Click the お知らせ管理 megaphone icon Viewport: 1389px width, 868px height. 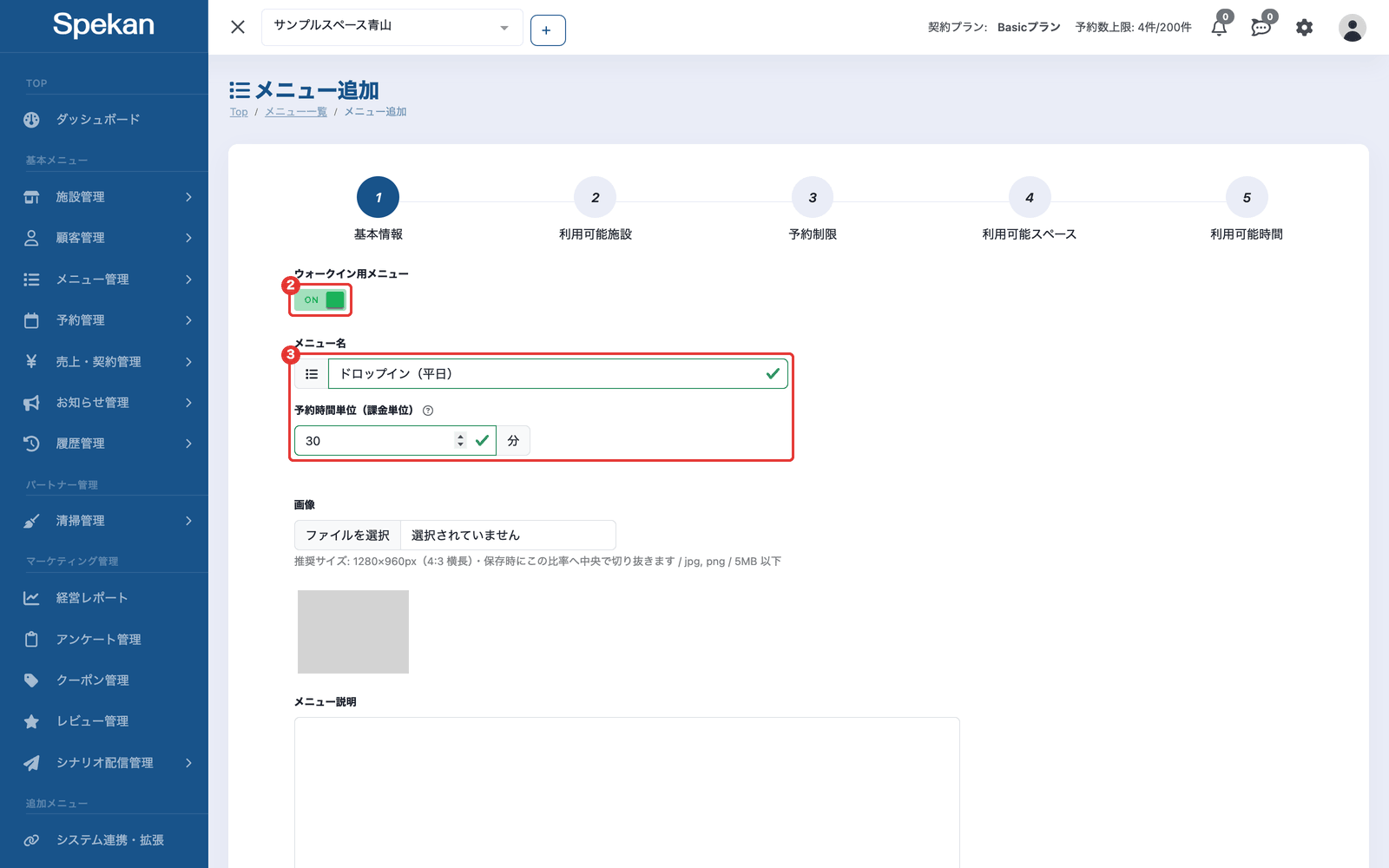pyautogui.click(x=31, y=403)
